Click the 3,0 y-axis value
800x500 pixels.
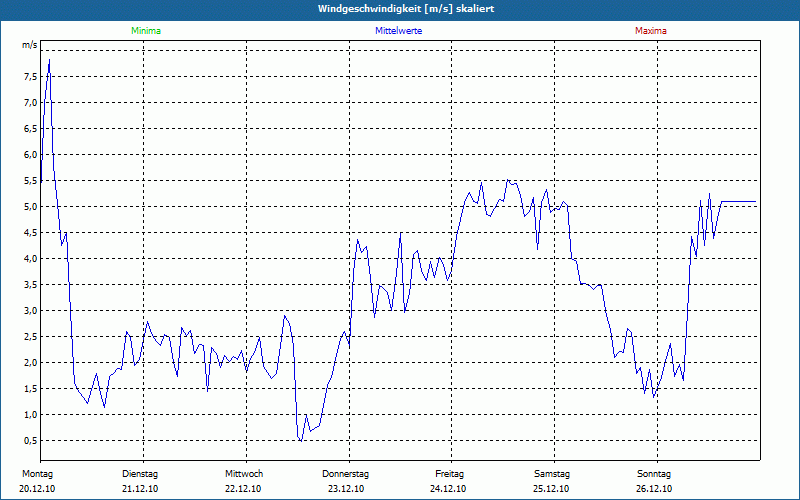(x=31, y=311)
